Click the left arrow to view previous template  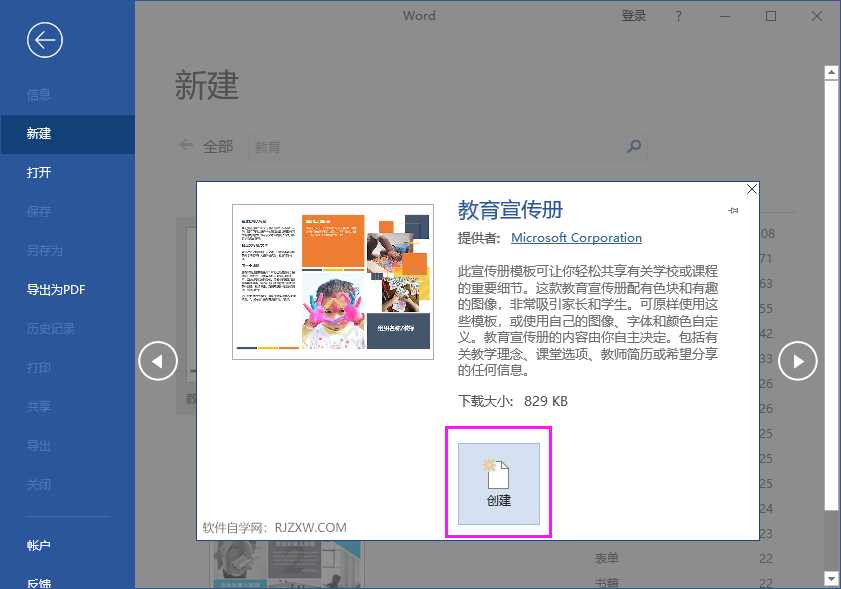pos(157,361)
